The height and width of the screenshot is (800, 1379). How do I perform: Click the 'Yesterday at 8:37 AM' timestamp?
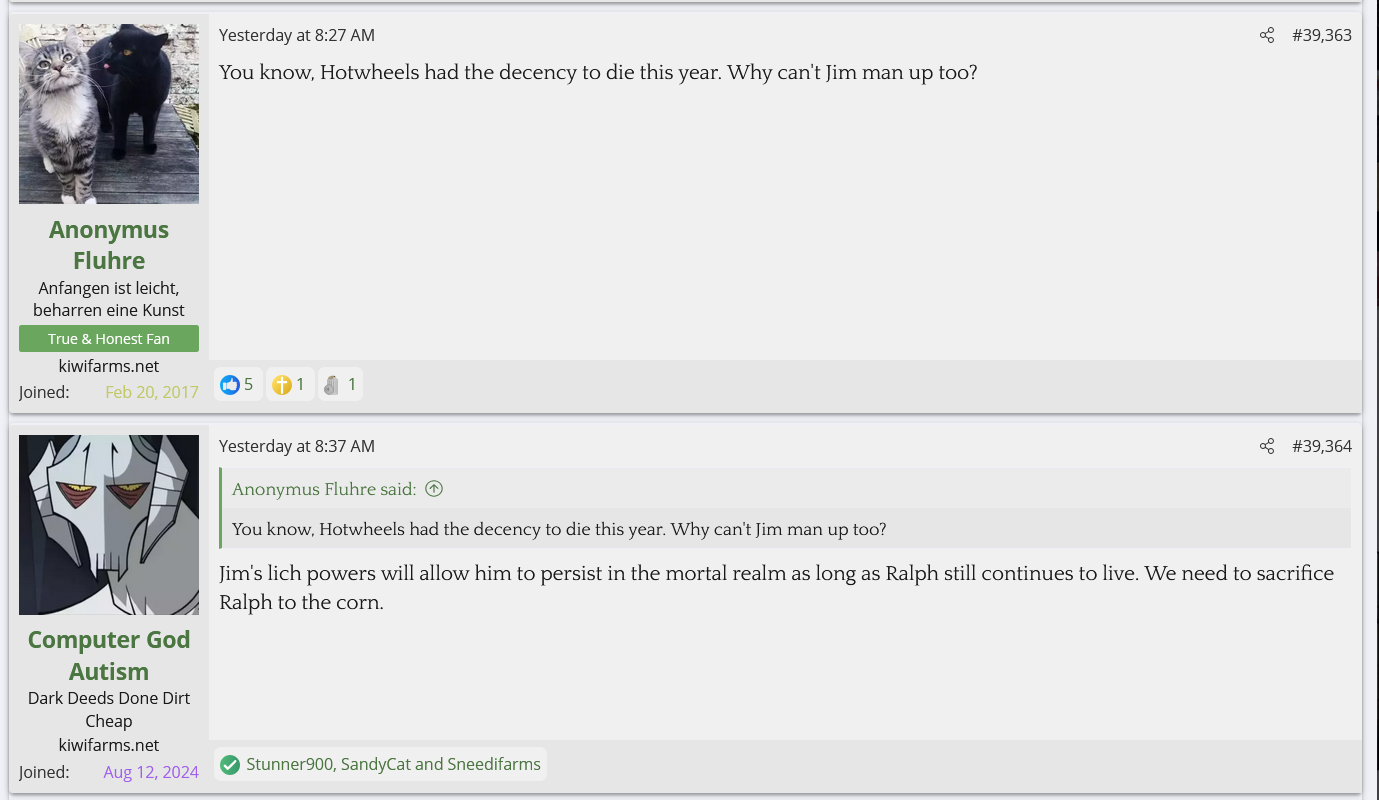tap(297, 447)
